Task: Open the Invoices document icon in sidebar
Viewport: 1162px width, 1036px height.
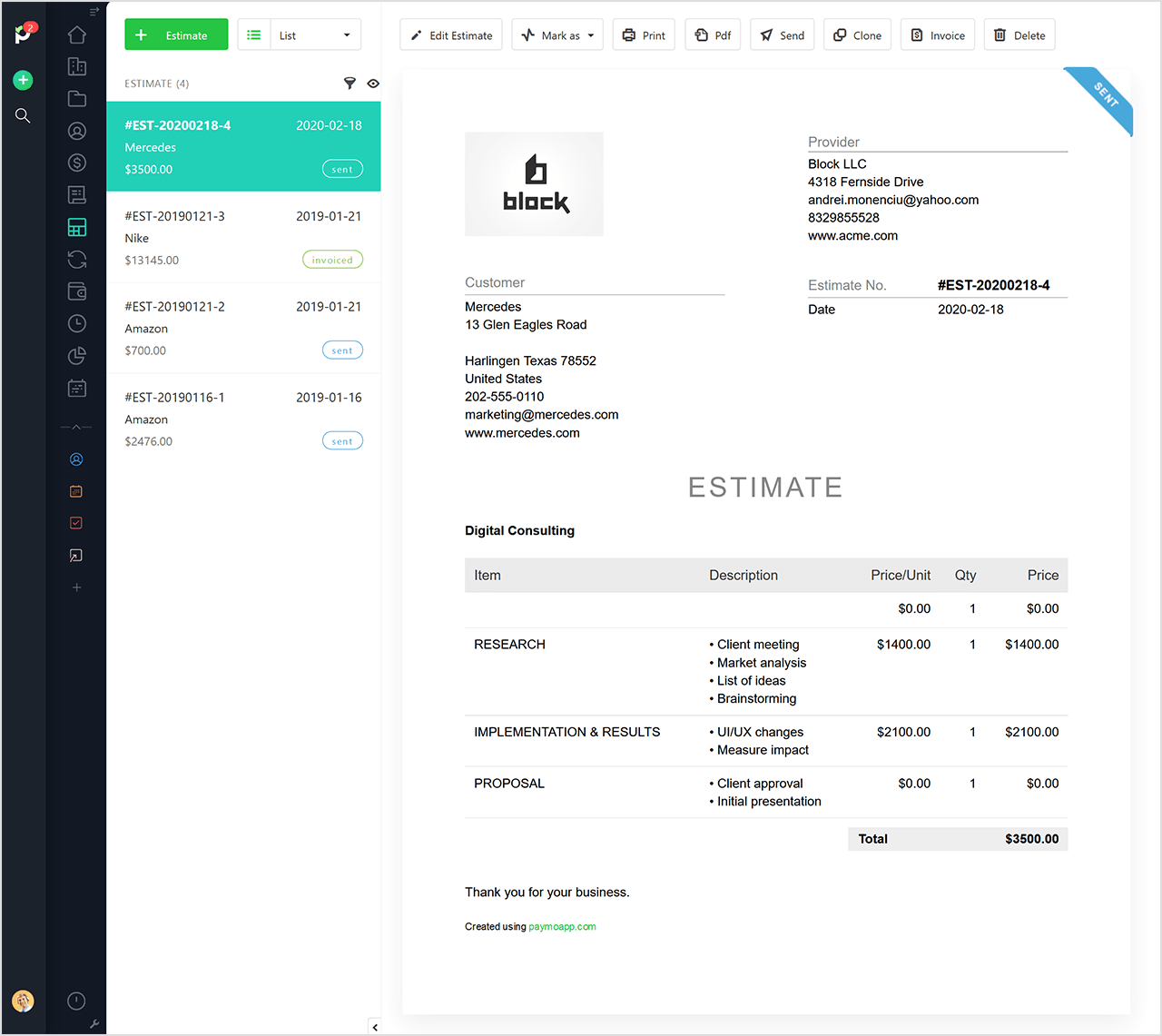Action: pyautogui.click(x=77, y=194)
